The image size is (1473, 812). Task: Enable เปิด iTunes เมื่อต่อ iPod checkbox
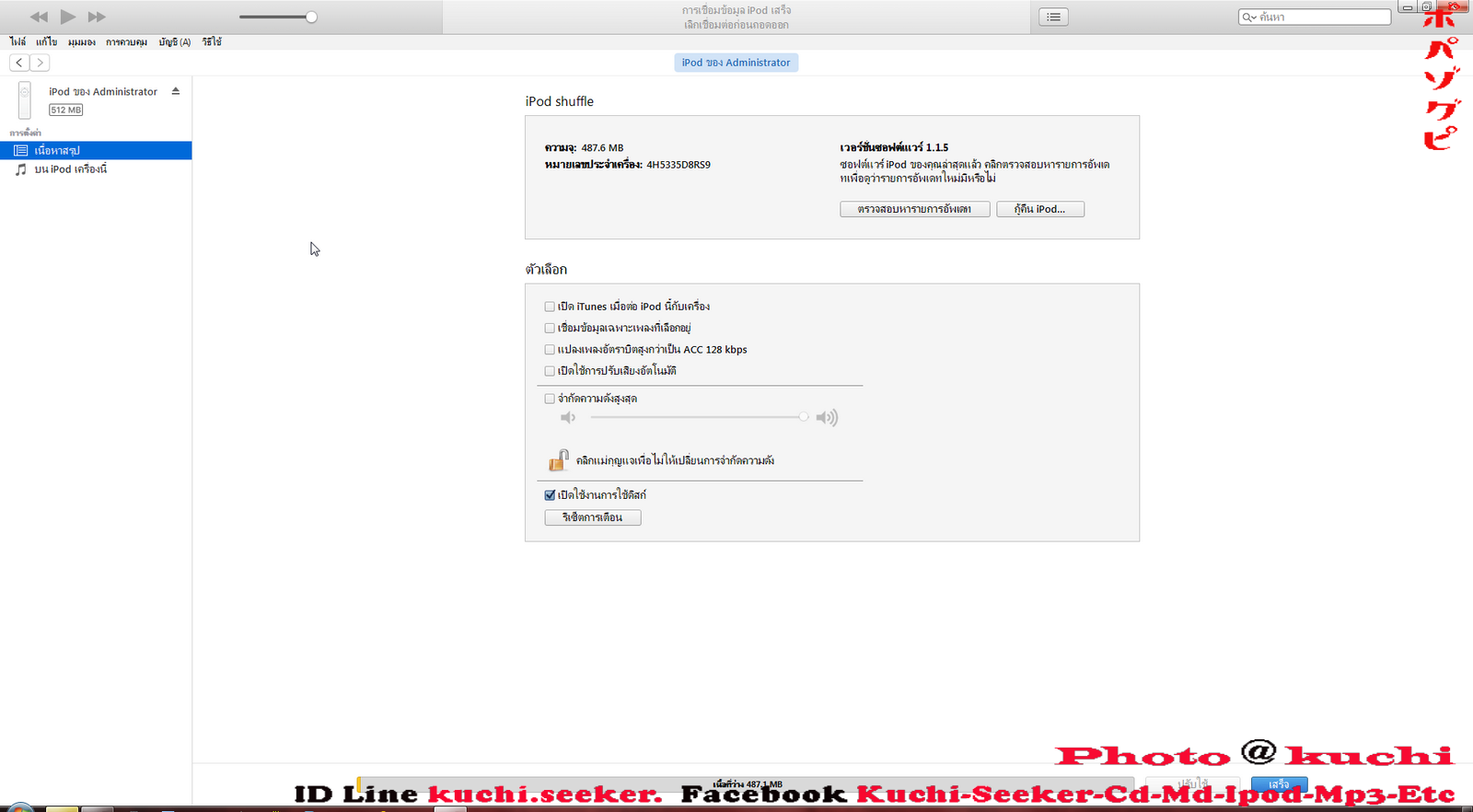[550, 307]
